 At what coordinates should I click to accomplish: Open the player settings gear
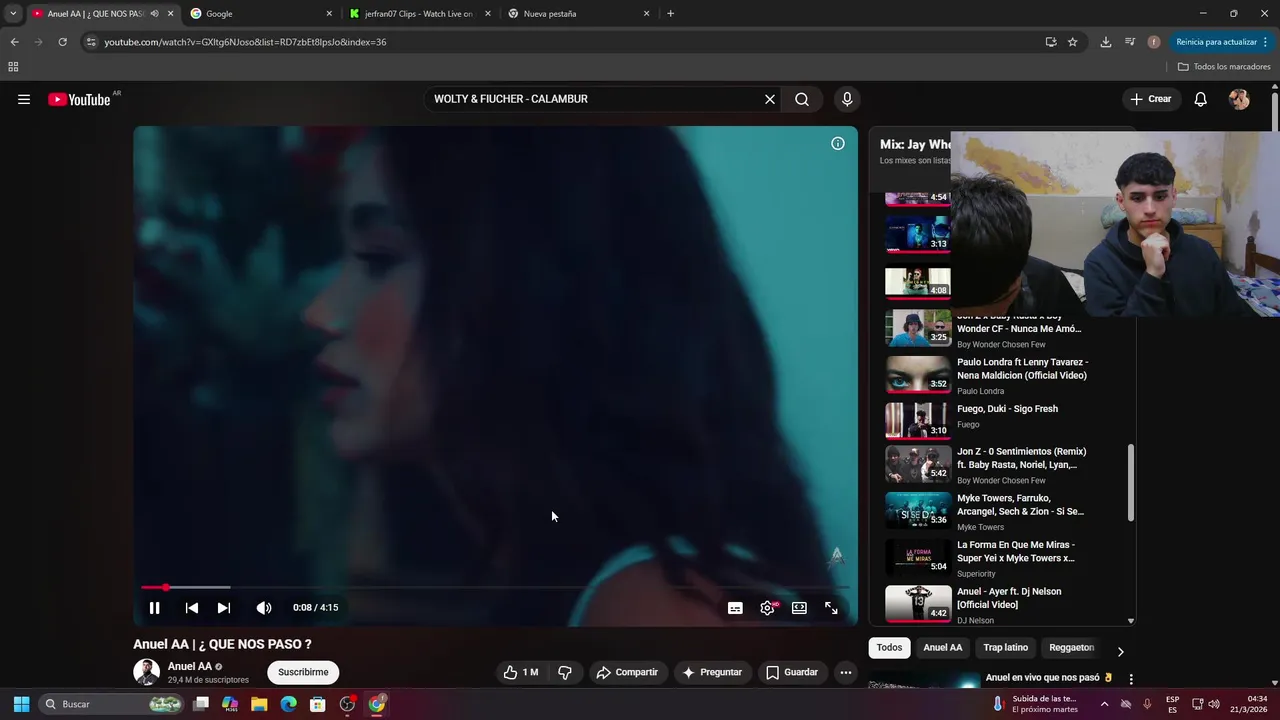pos(767,608)
